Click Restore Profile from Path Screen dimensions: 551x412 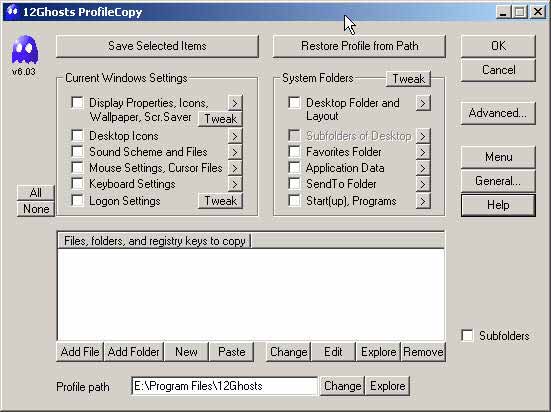359,46
